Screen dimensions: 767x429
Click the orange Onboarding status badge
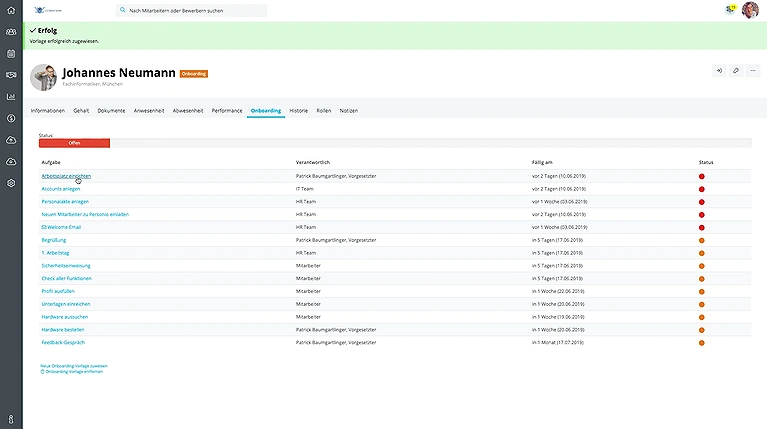pyautogui.click(x=194, y=74)
